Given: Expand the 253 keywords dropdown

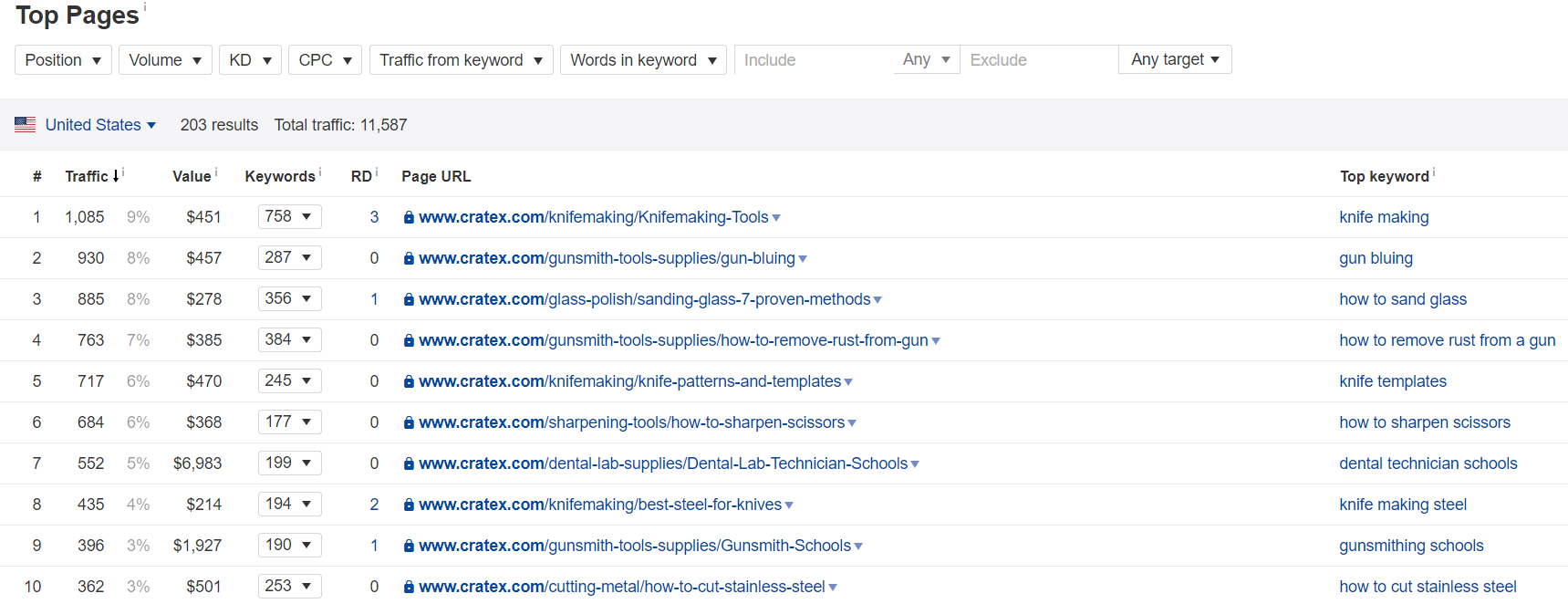Looking at the screenshot, I should pos(289,587).
